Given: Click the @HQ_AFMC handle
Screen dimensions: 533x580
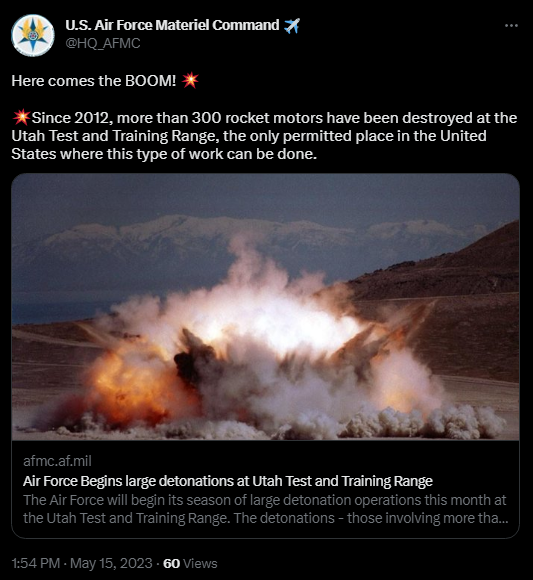Looking at the screenshot, I should point(103,43).
